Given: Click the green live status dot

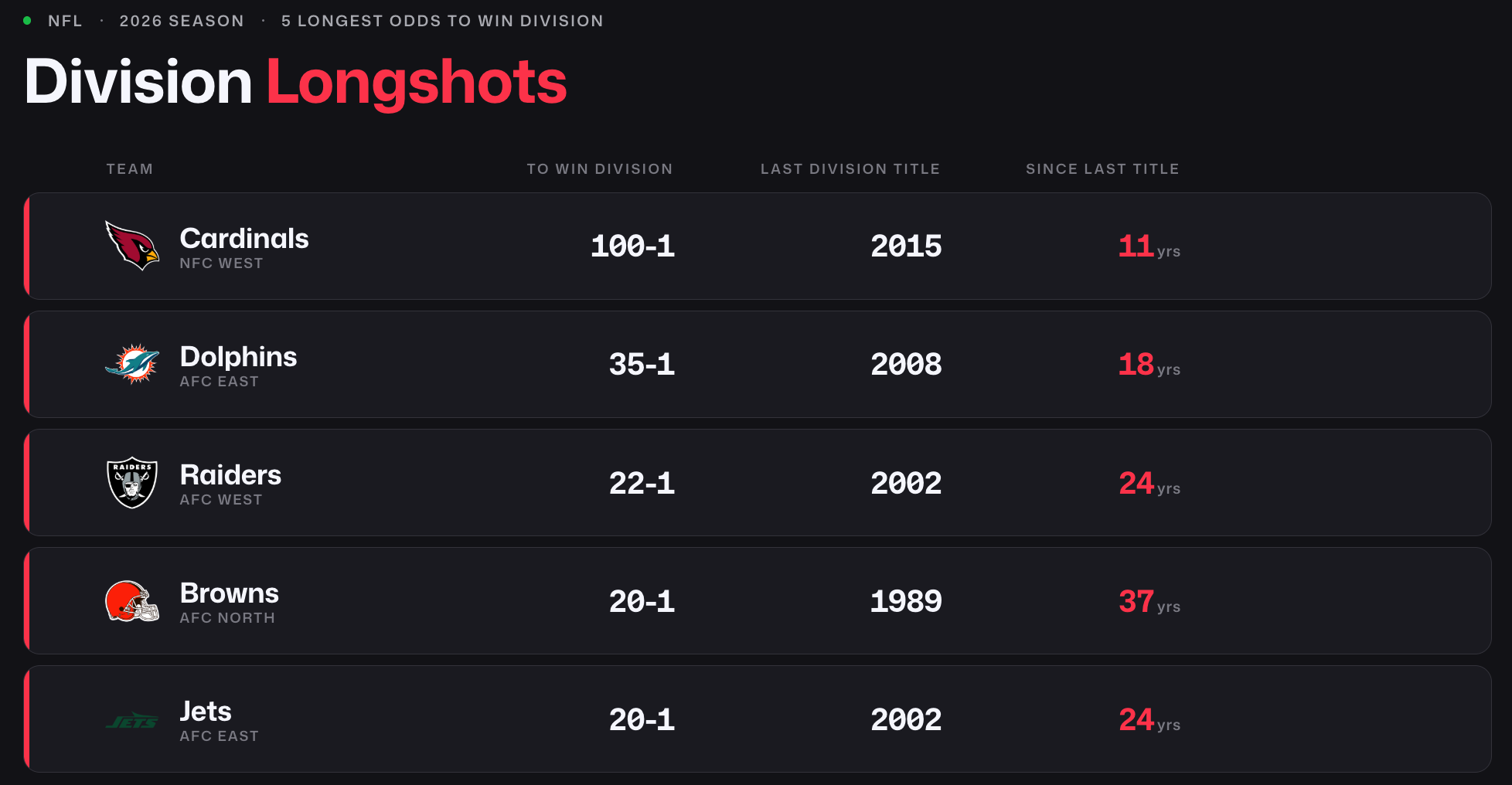Looking at the screenshot, I should (28, 21).
